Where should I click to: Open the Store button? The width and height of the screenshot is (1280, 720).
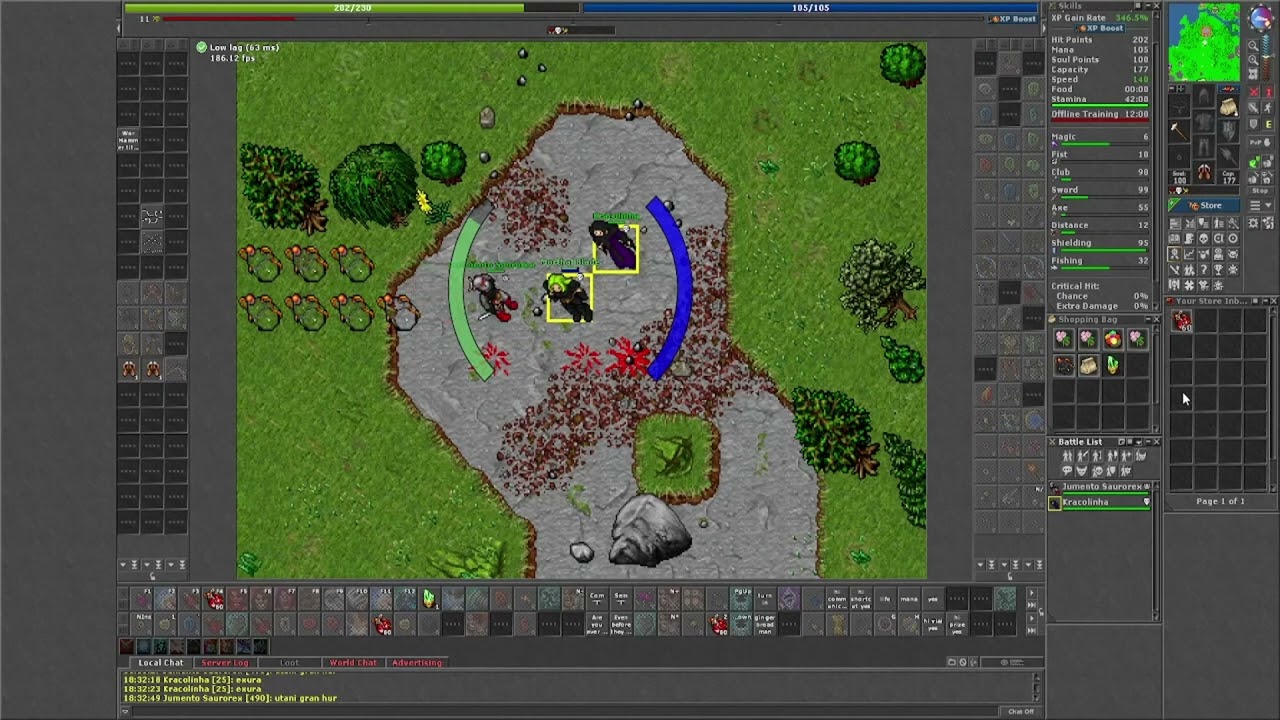[1204, 205]
